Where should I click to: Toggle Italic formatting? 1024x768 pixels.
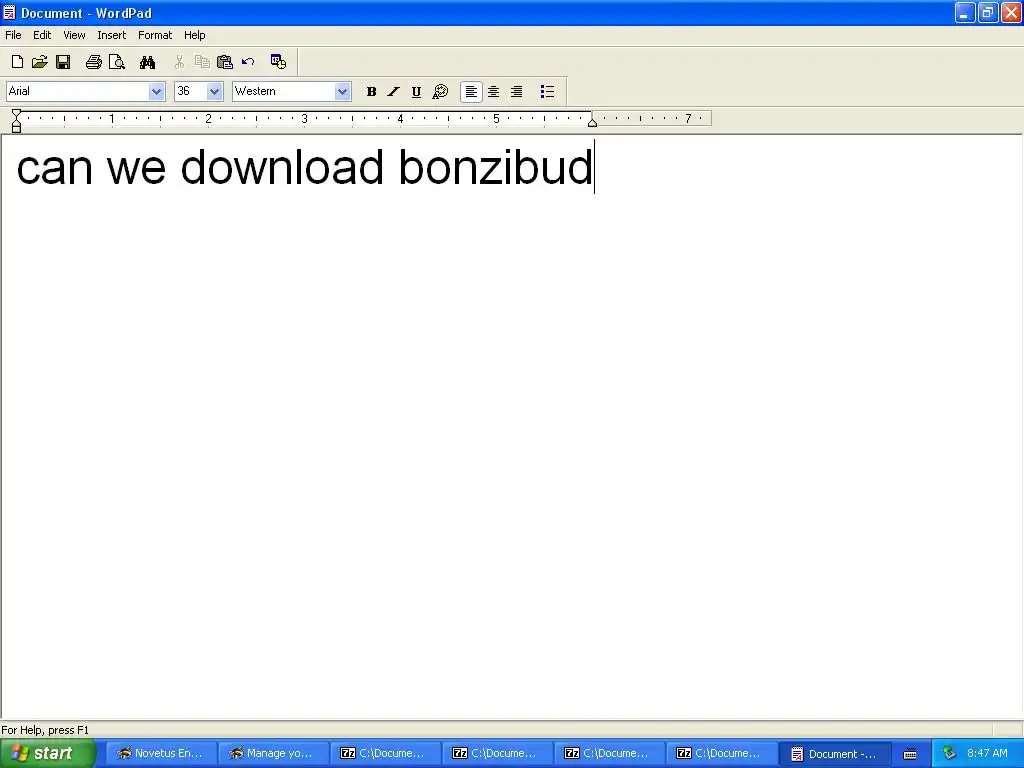[x=393, y=92]
